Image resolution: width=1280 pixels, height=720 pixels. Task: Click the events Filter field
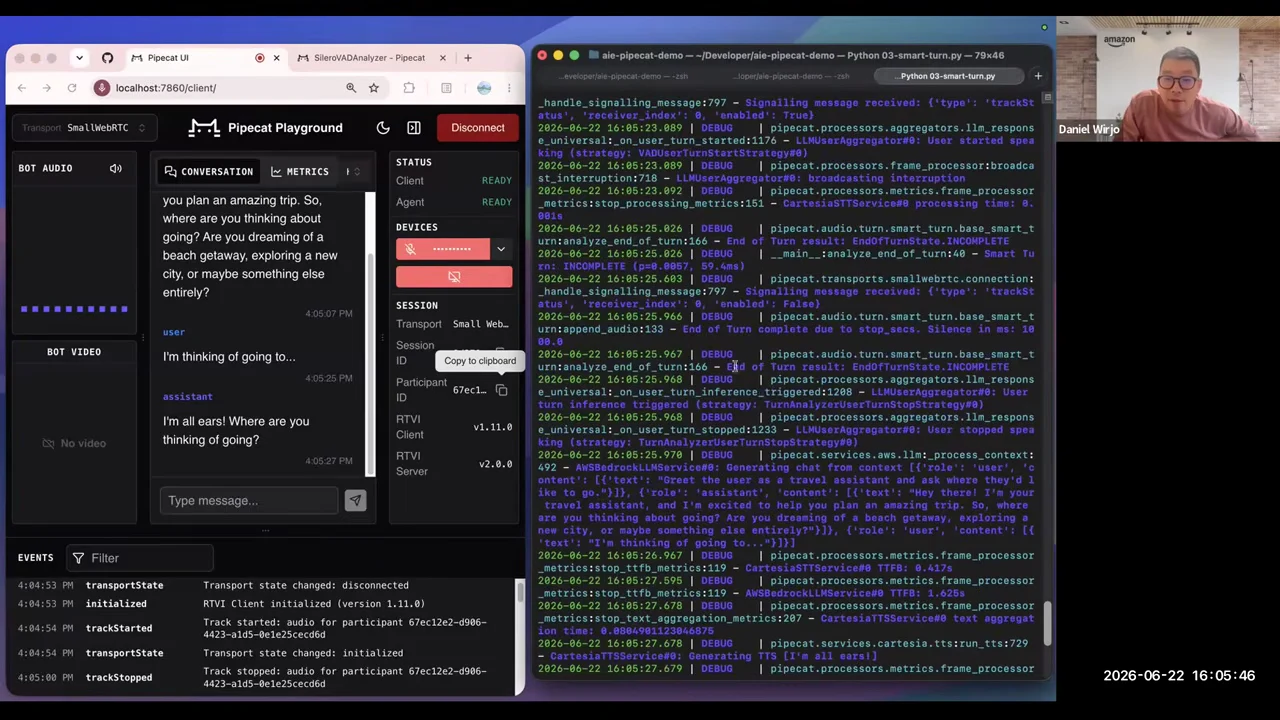click(x=140, y=558)
